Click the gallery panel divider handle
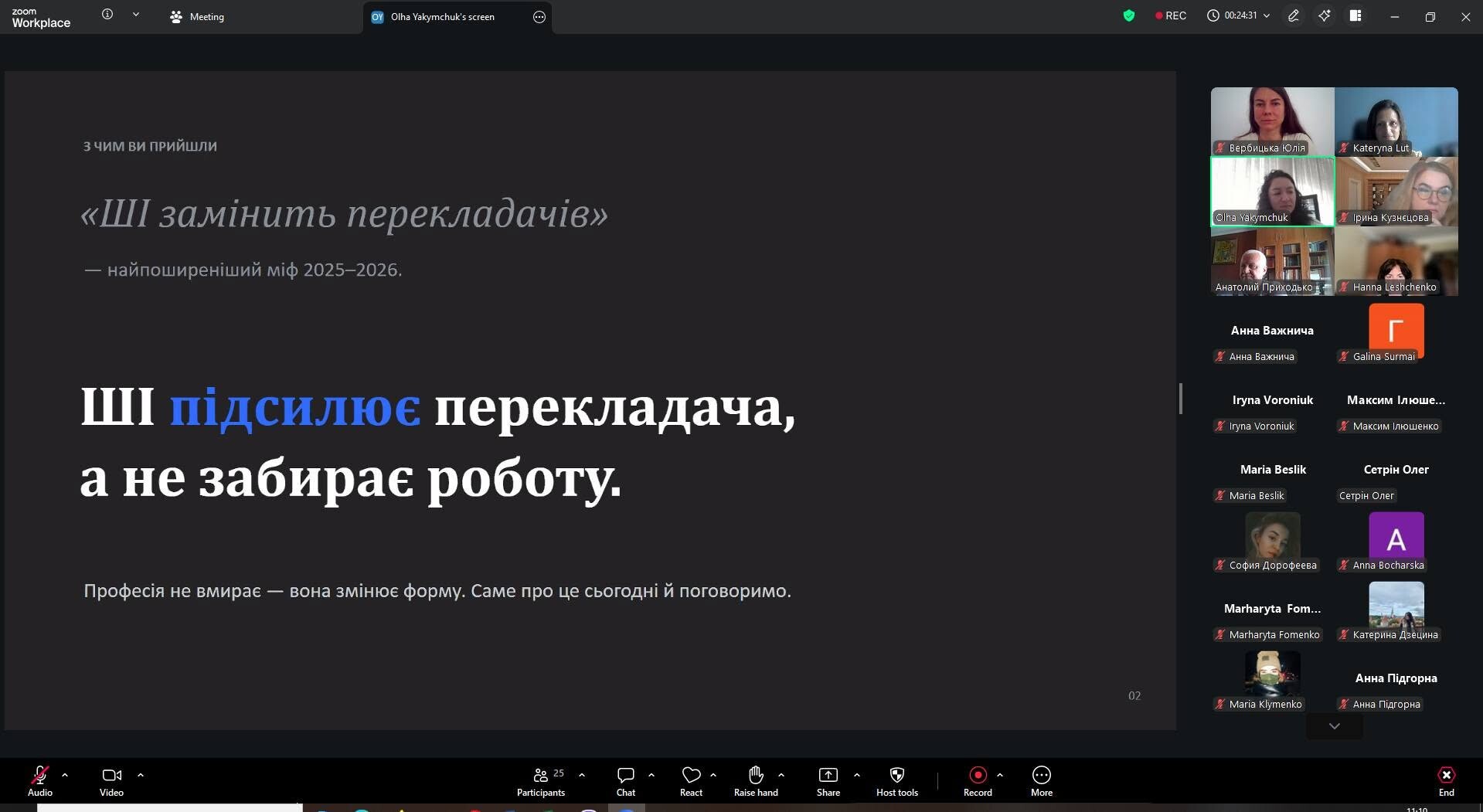This screenshot has height=812, width=1483. [x=1181, y=399]
